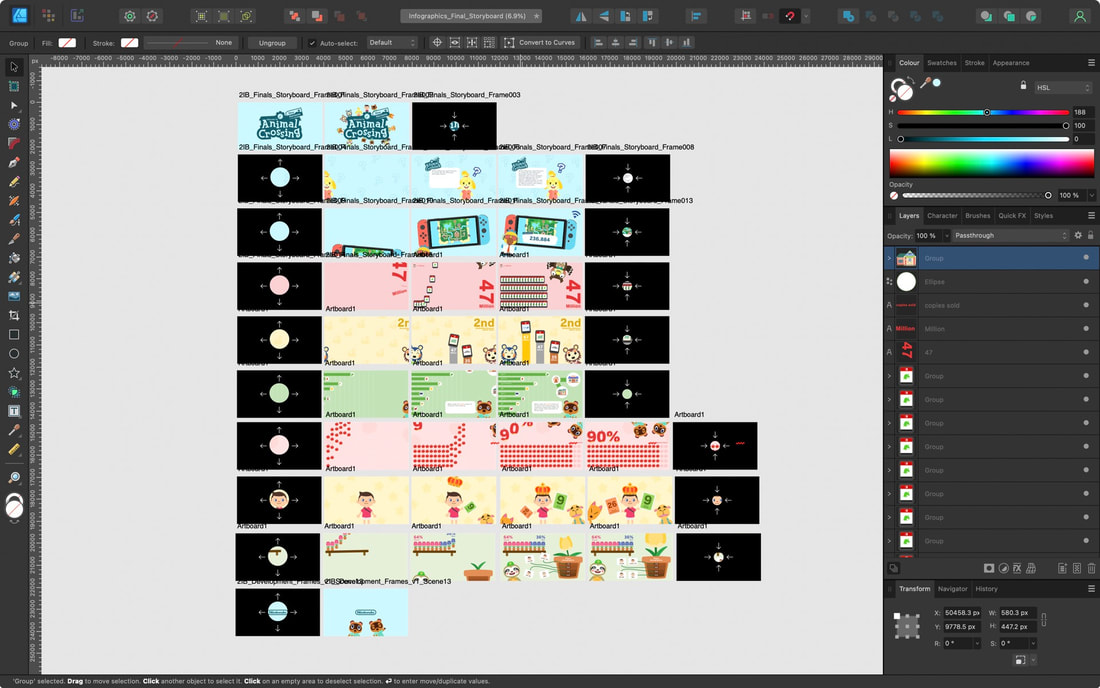Click the X position input field
Screen dimensions: 1100x688
(962, 612)
